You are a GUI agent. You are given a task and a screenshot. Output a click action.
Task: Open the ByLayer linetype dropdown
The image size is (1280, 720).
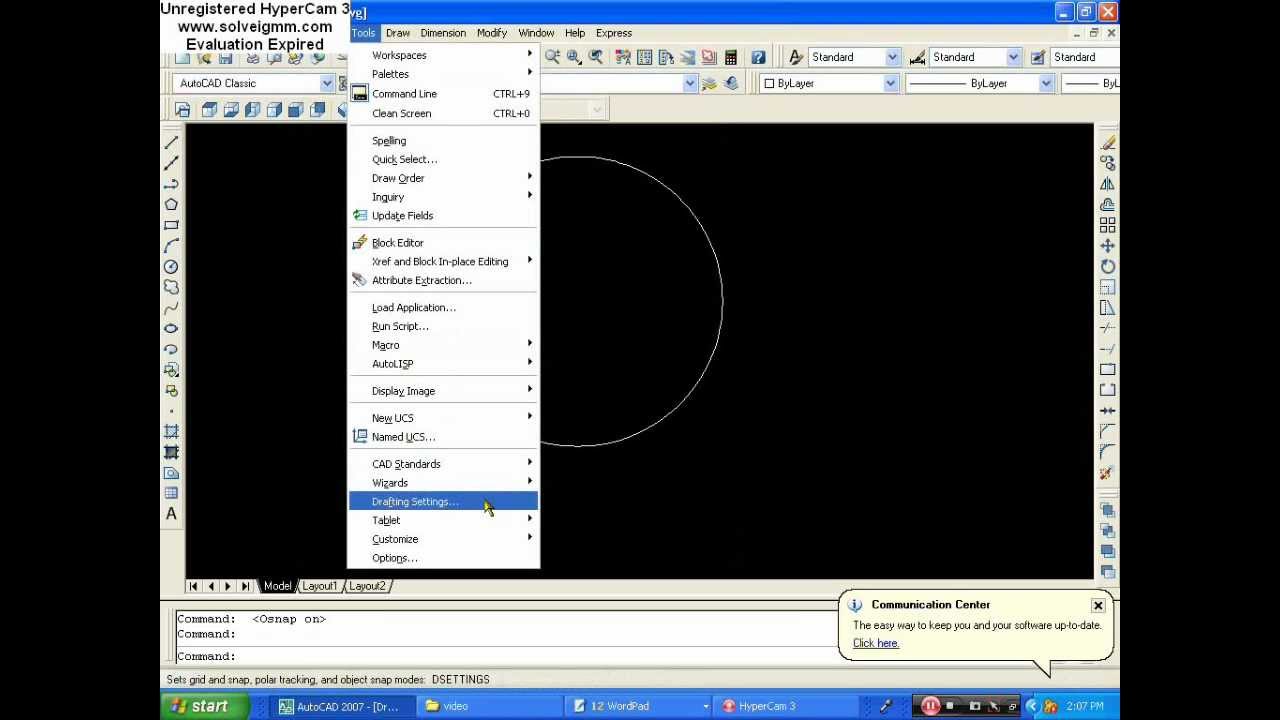click(1046, 83)
